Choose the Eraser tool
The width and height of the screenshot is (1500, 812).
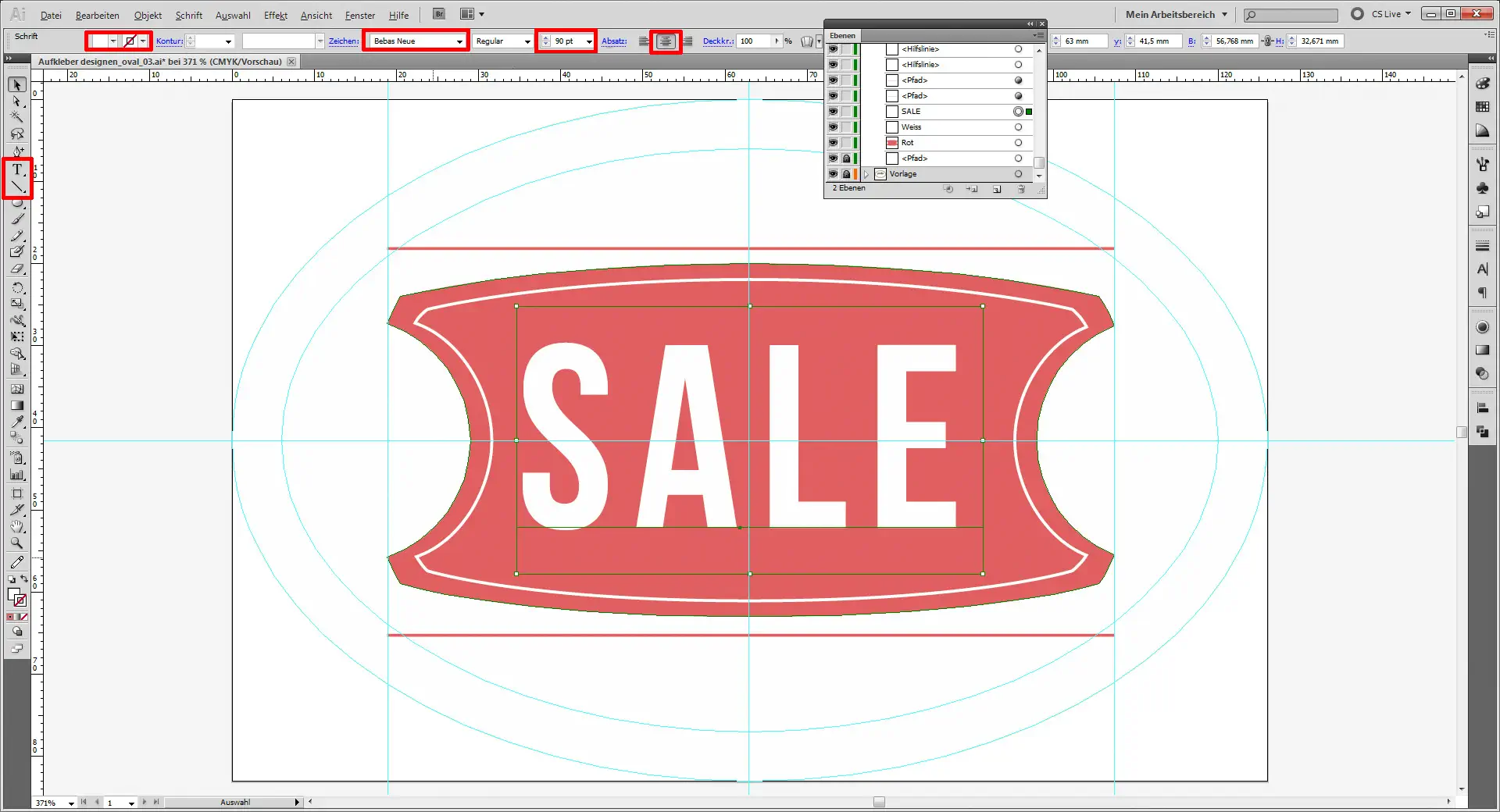tap(17, 269)
